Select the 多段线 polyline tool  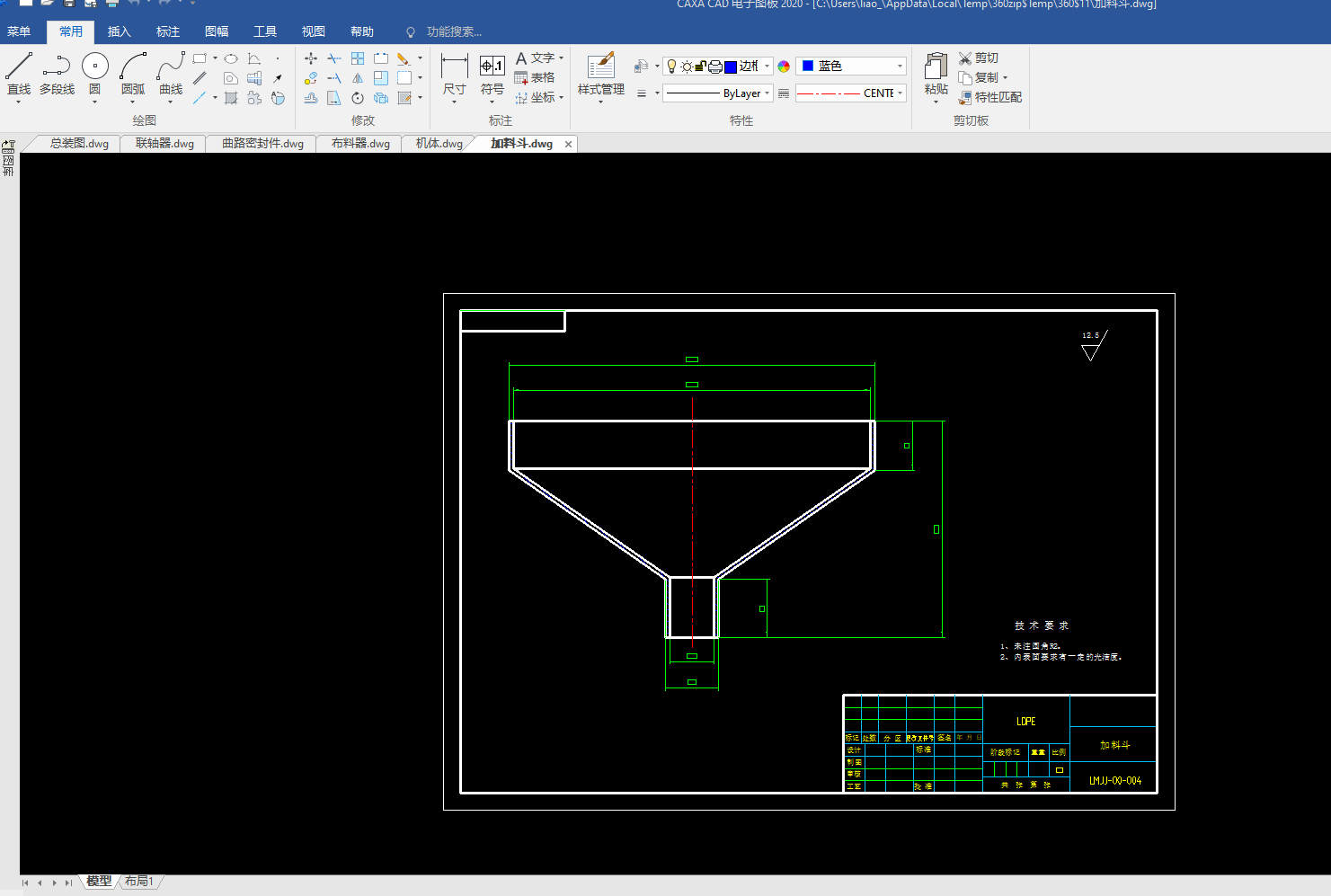tap(57, 74)
